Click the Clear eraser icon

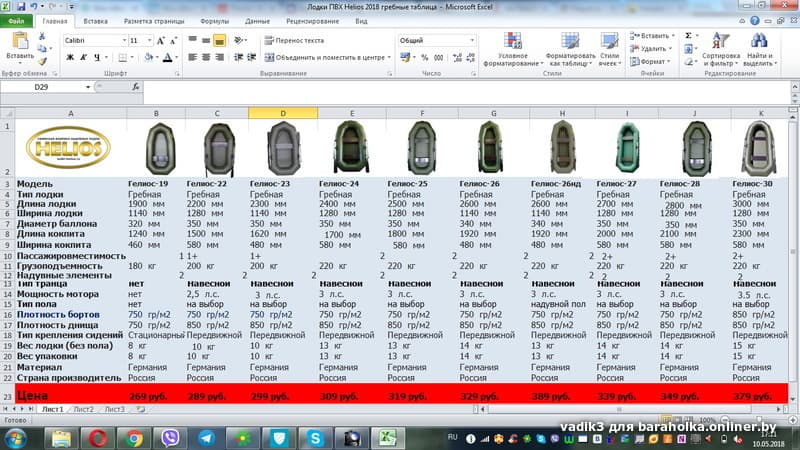point(688,61)
